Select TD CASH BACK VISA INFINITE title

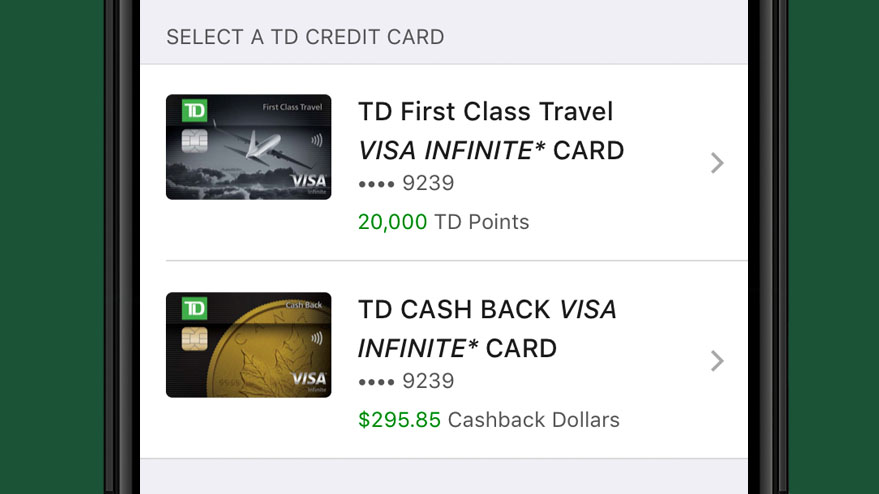click(x=487, y=329)
